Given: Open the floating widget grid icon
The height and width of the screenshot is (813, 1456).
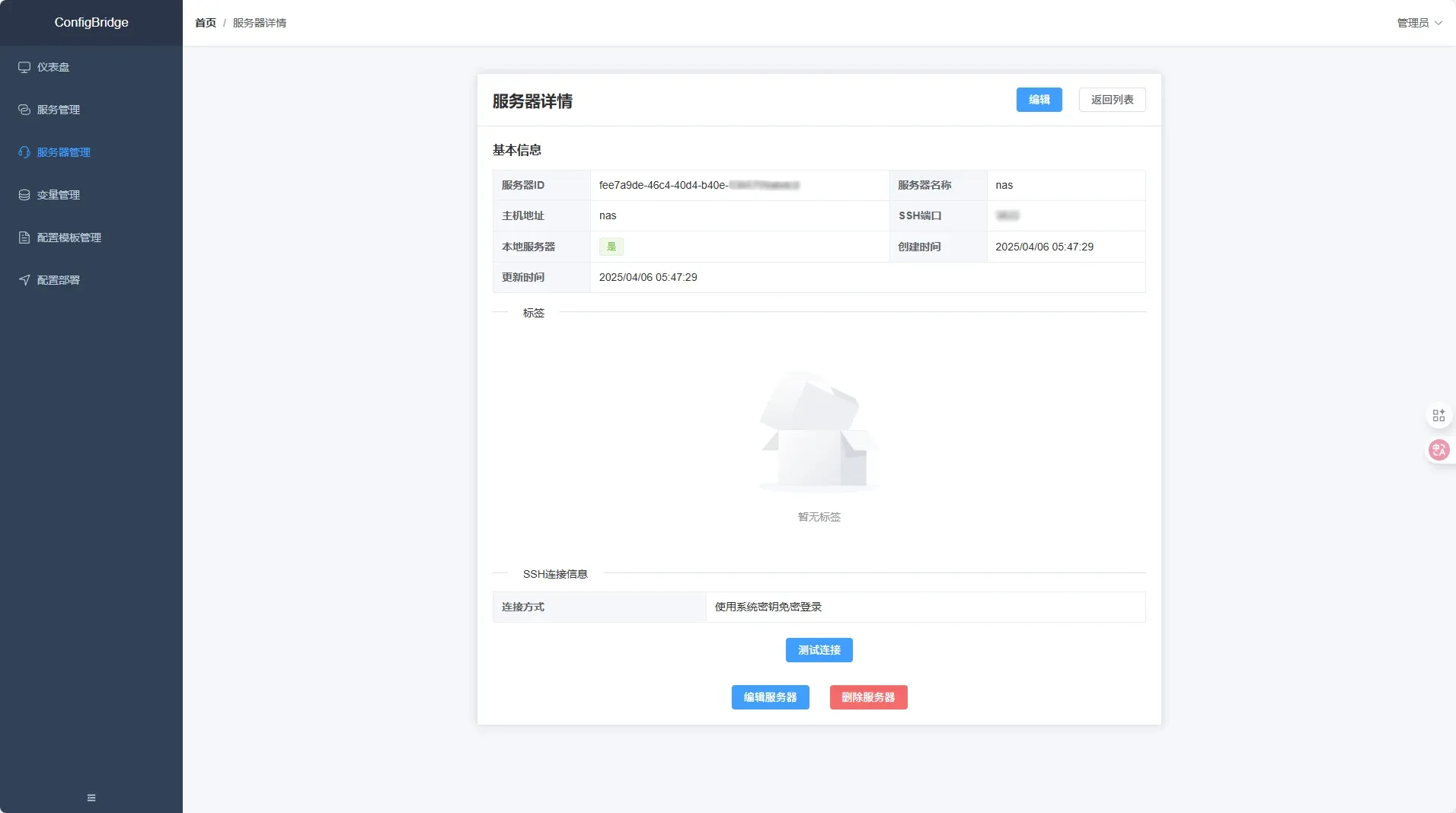Looking at the screenshot, I should point(1438,415).
